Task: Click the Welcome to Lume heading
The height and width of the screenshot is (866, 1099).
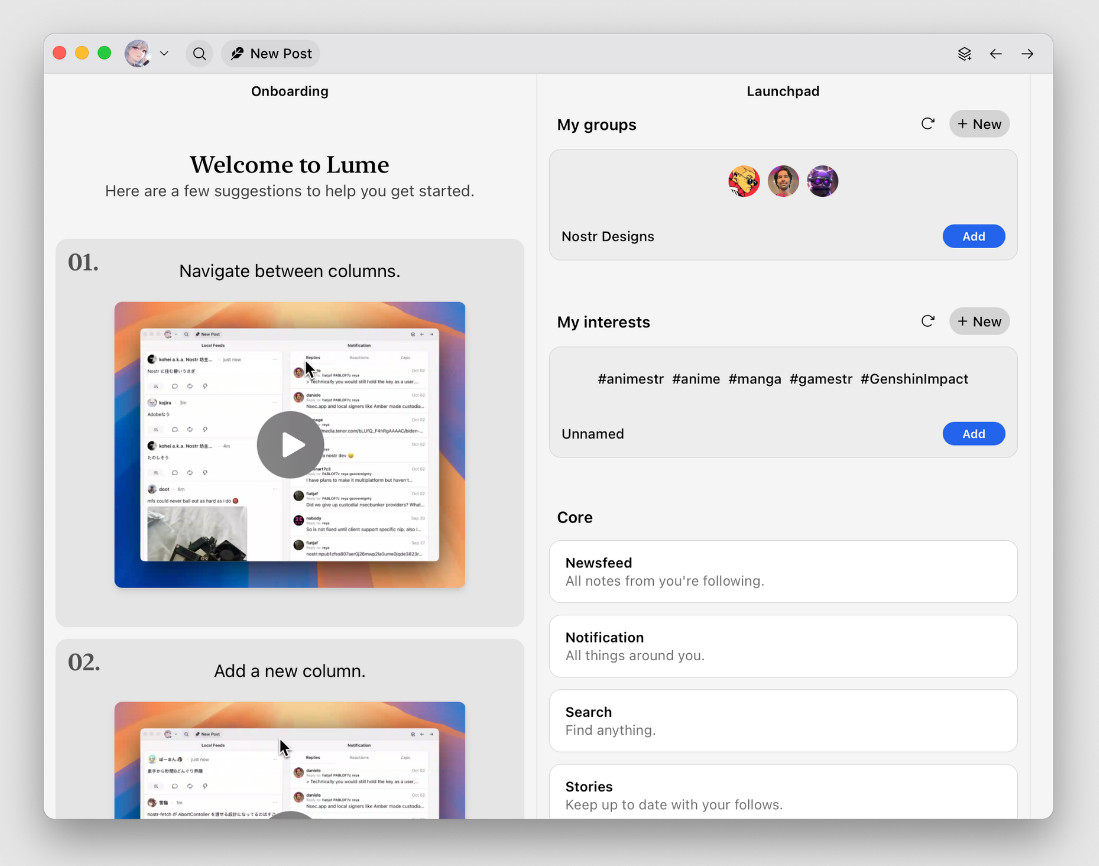Action: click(x=289, y=165)
